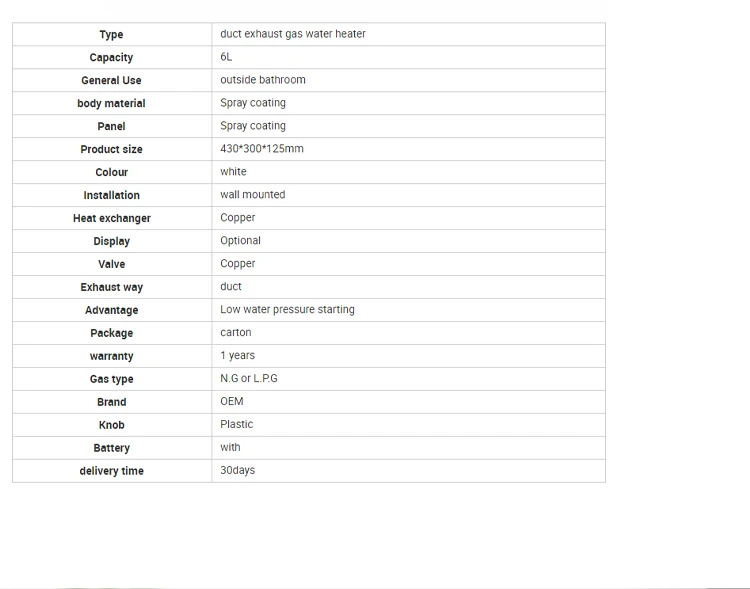Select the '30days' delivery time value
The width and height of the screenshot is (750, 589).
(x=238, y=470)
